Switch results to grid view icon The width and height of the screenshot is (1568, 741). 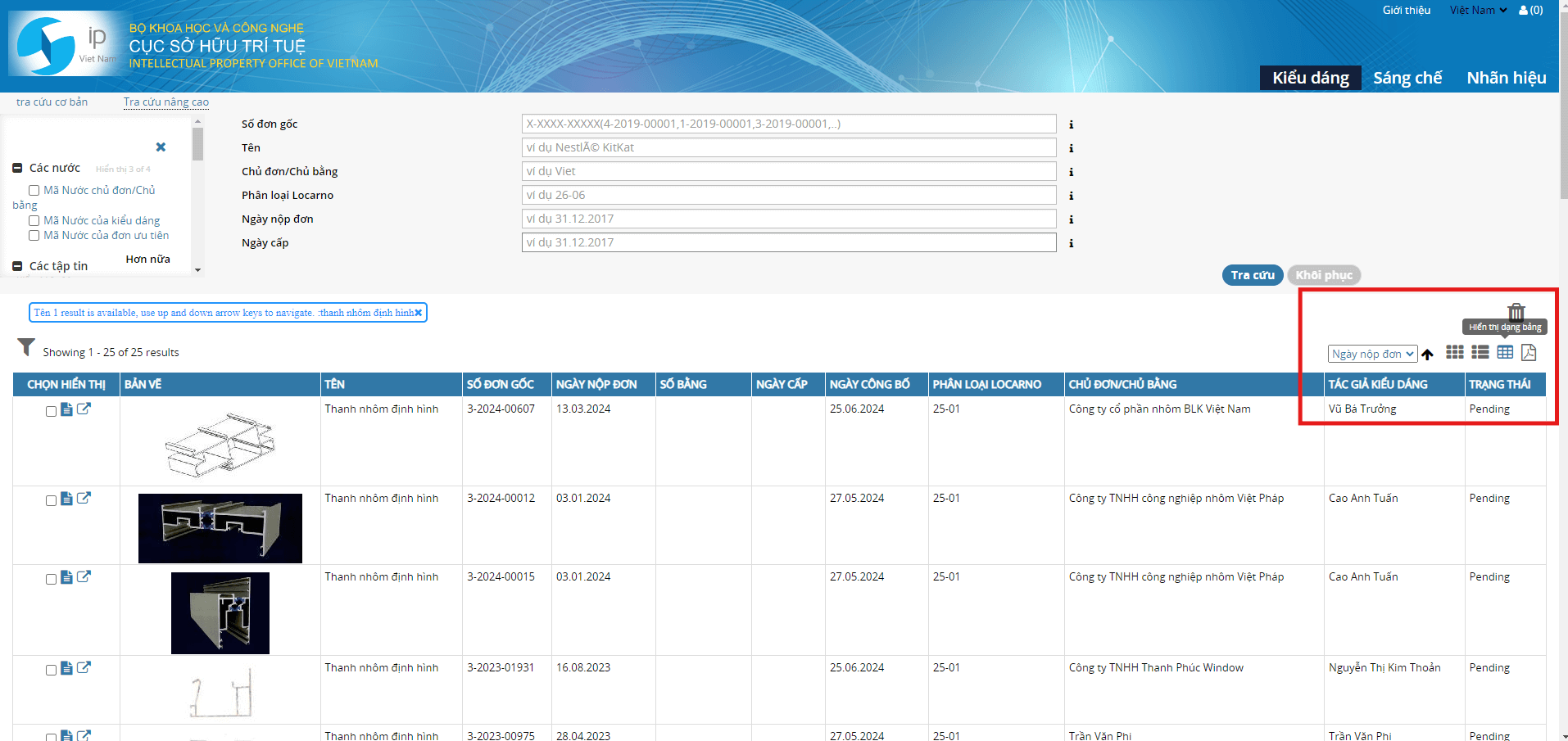coord(1454,352)
